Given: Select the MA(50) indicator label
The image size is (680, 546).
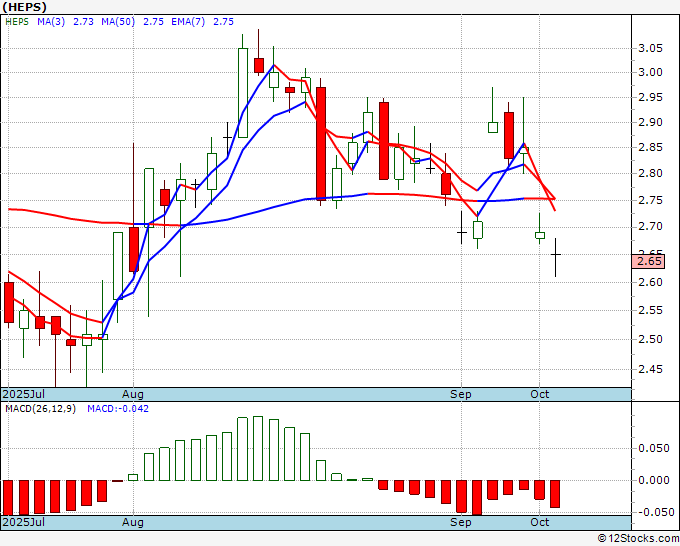Looking at the screenshot, I should 118,22.
